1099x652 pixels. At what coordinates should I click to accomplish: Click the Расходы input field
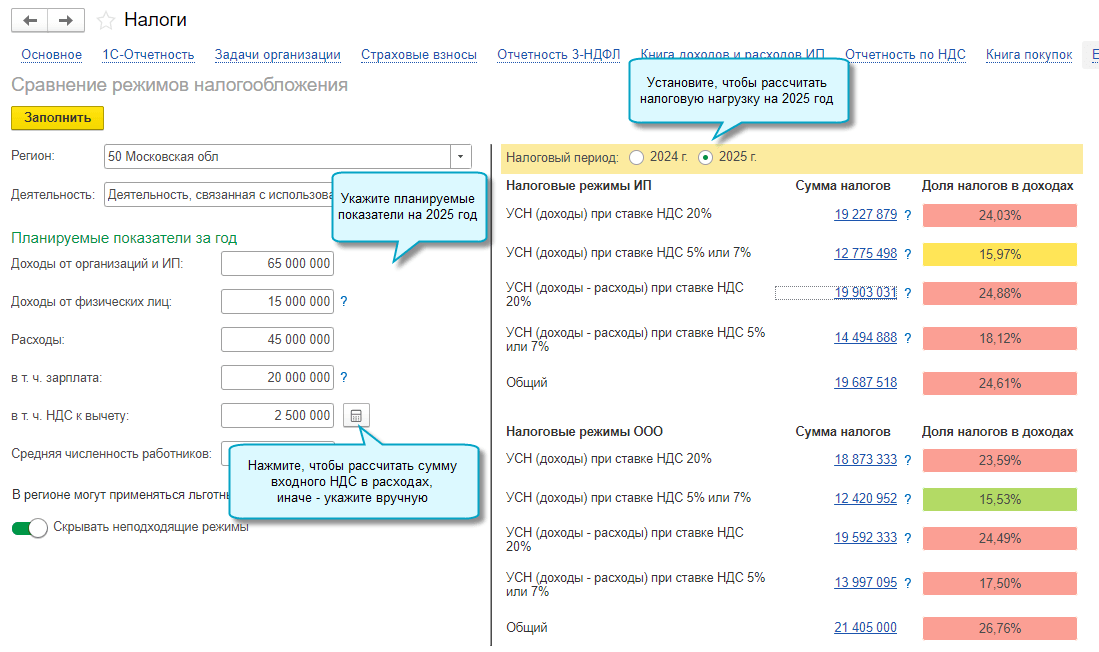[277, 339]
